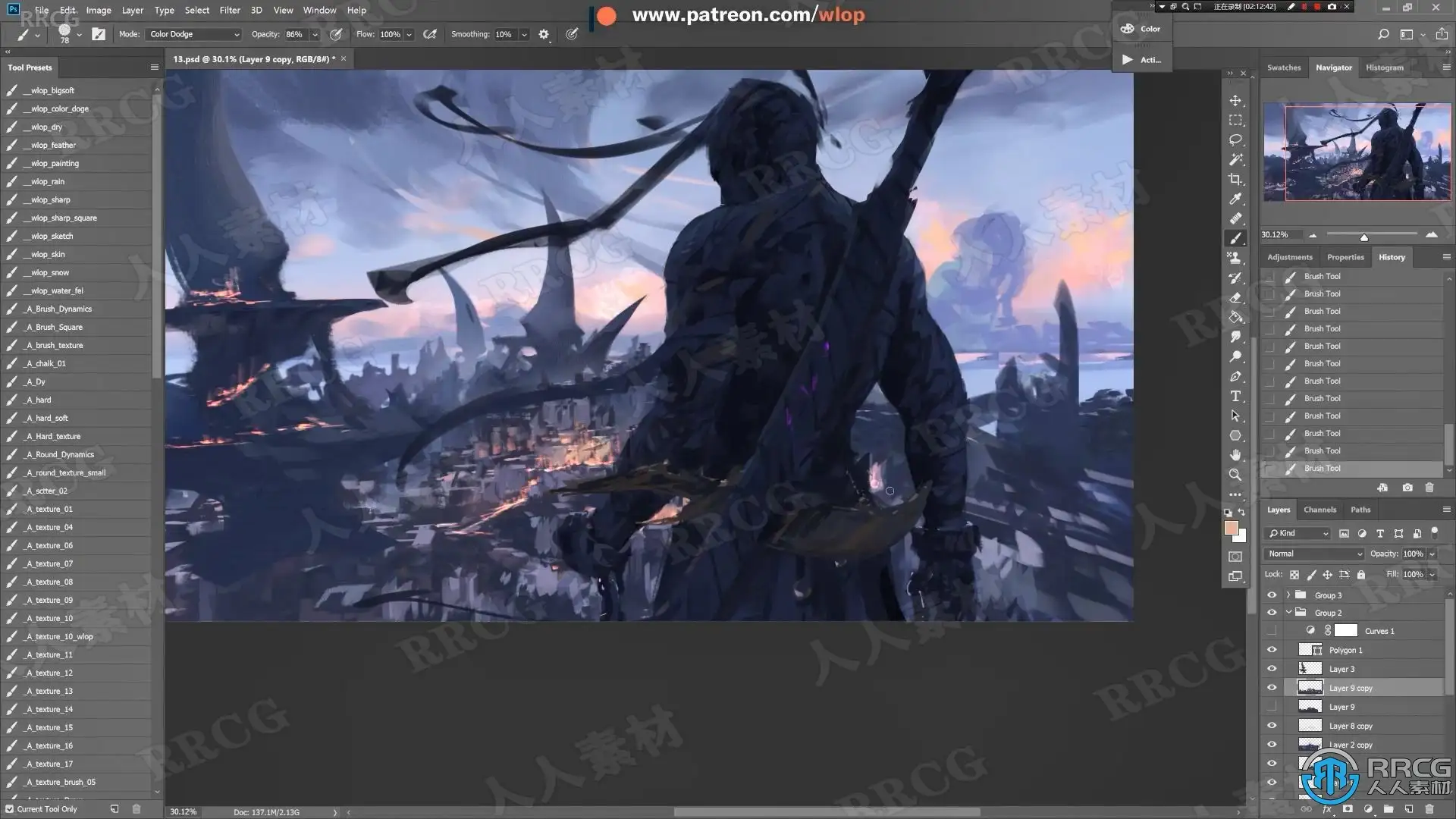Image resolution: width=1456 pixels, height=819 pixels.
Task: Open the Filter menu
Action: [x=229, y=10]
